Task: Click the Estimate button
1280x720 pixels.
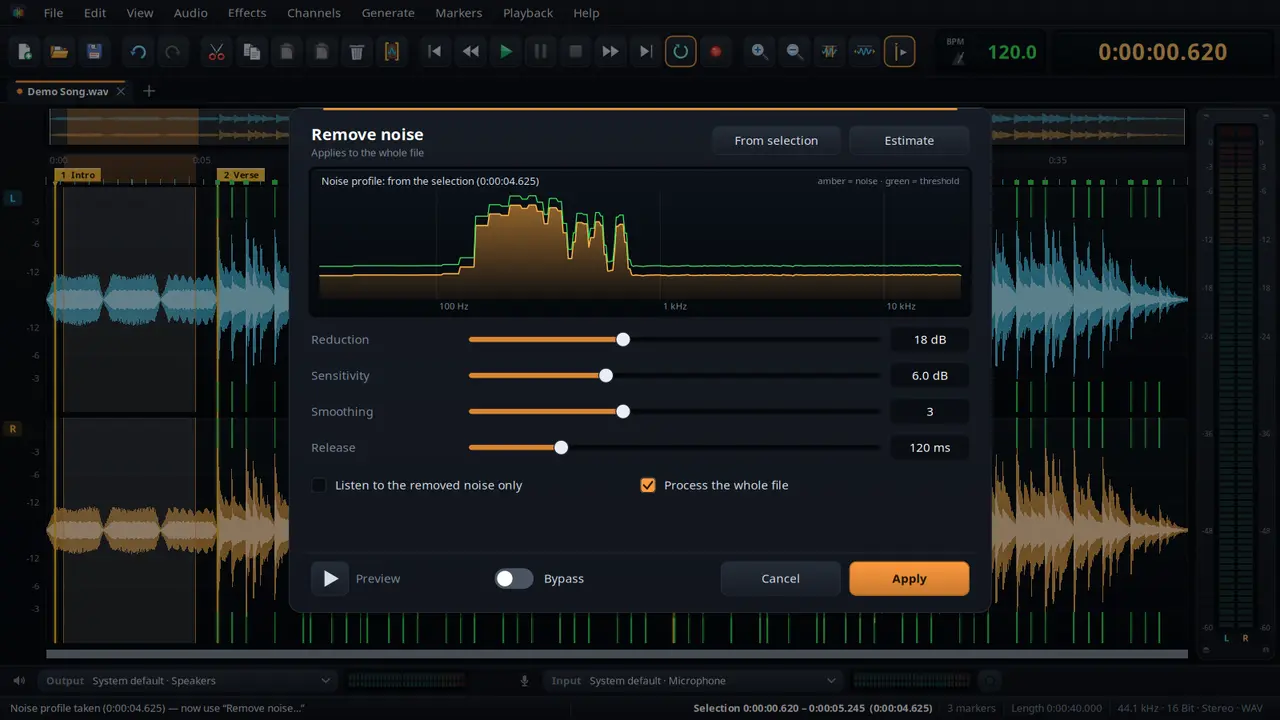Action: 909,141
